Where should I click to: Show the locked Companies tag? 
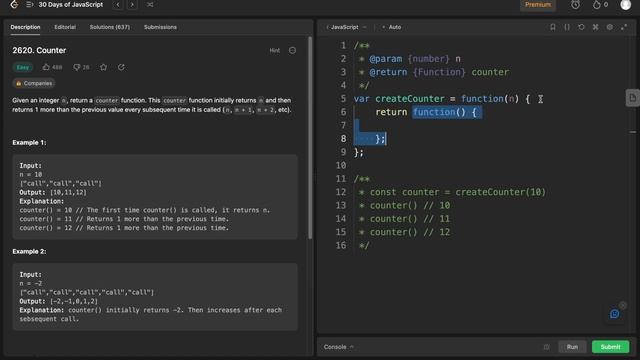(34, 83)
